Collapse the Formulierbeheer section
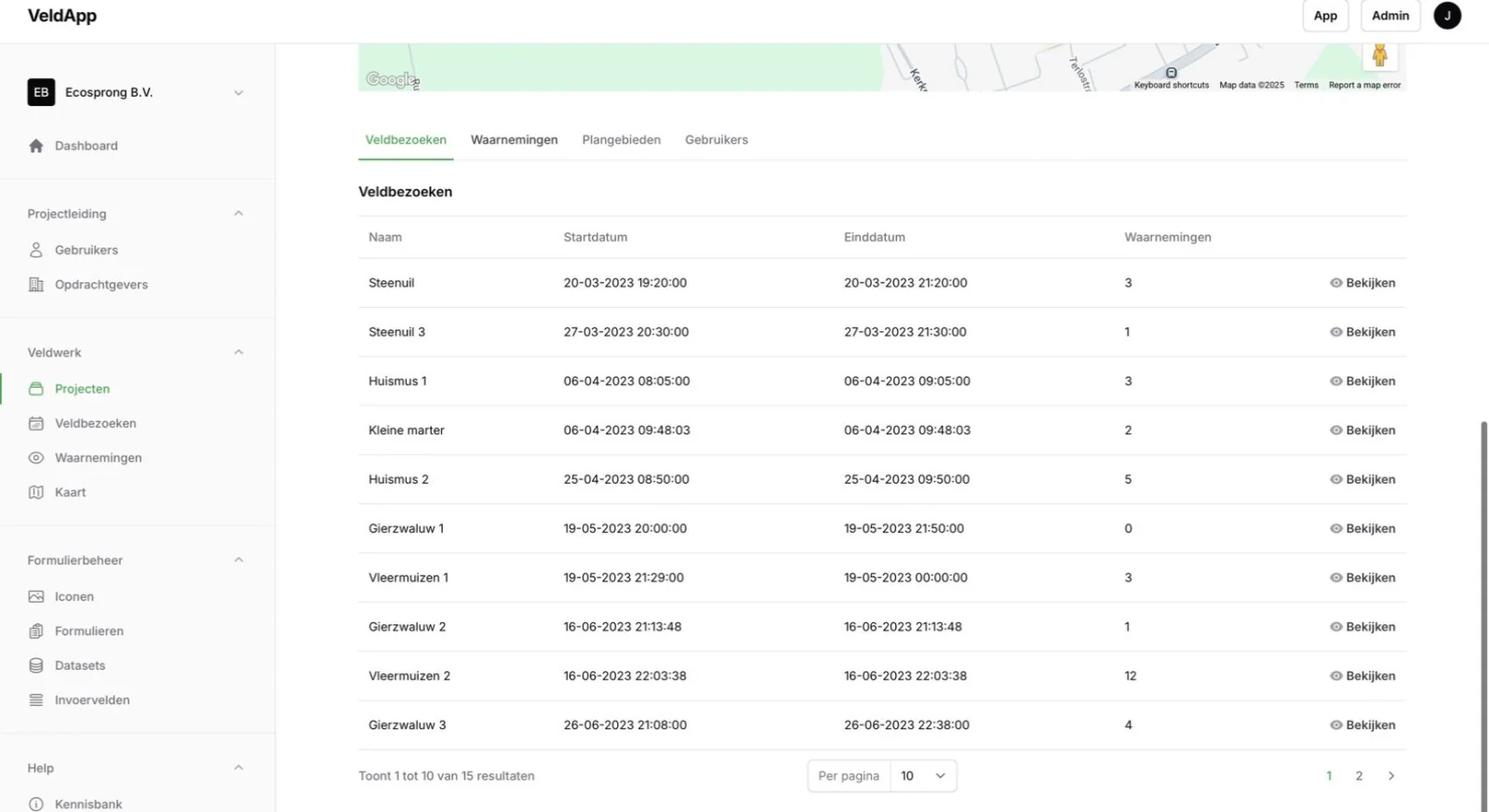This screenshot has height=812, width=1489. point(238,560)
